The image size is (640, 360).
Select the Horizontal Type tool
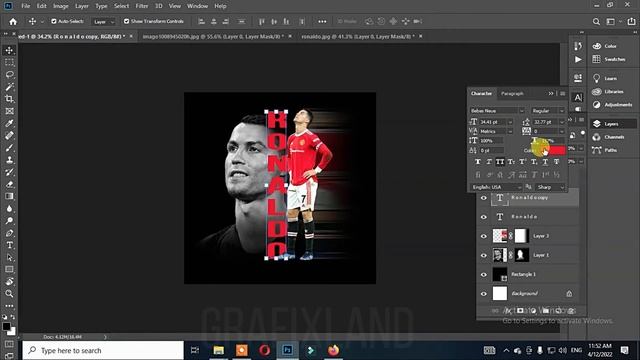pos(9,245)
